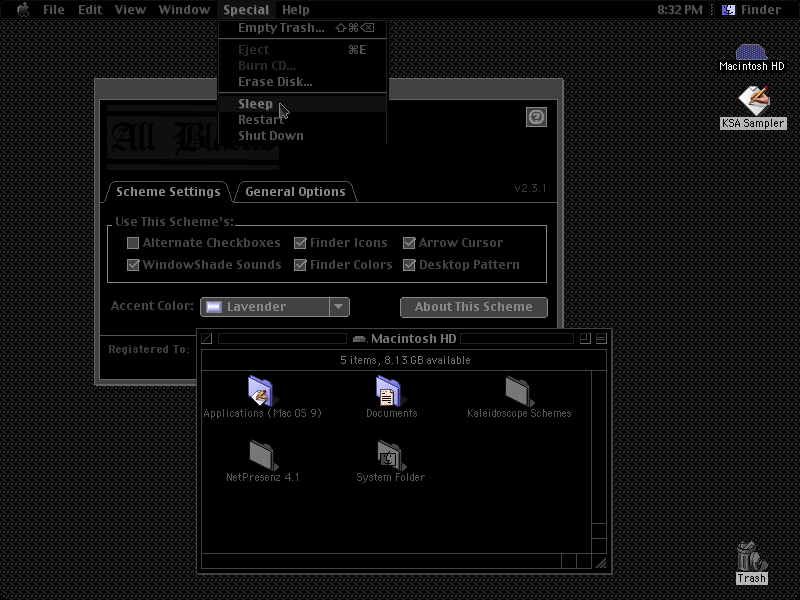The height and width of the screenshot is (600, 800).
Task: Select the NetPresenz 4.1 folder icon
Action: click(x=263, y=455)
